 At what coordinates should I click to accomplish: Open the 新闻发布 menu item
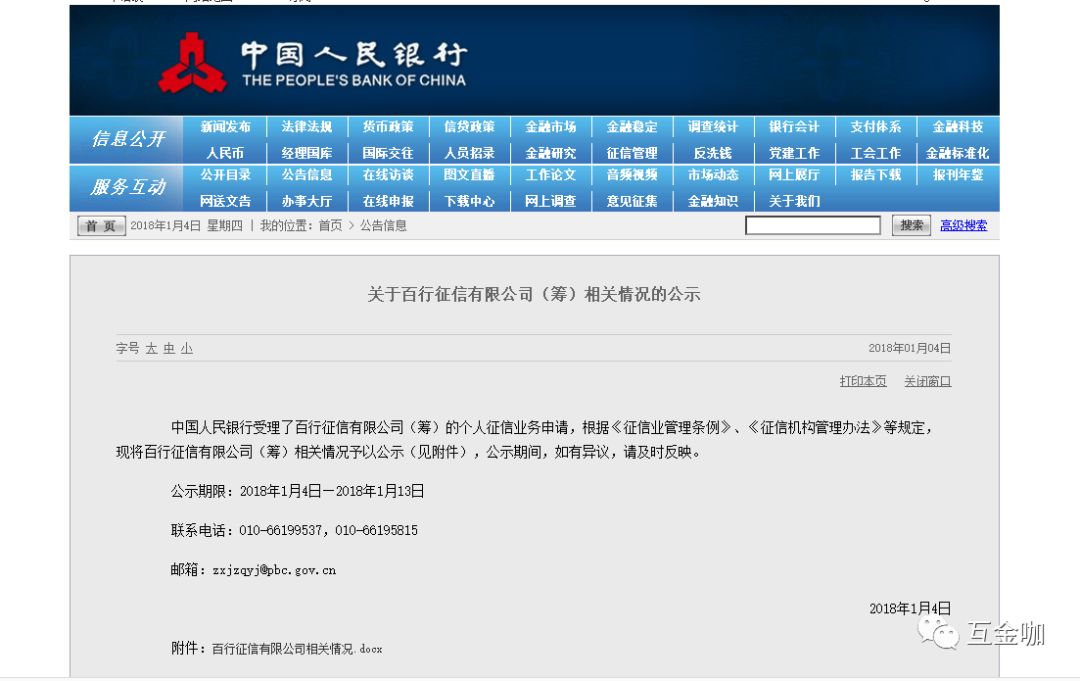coord(225,127)
